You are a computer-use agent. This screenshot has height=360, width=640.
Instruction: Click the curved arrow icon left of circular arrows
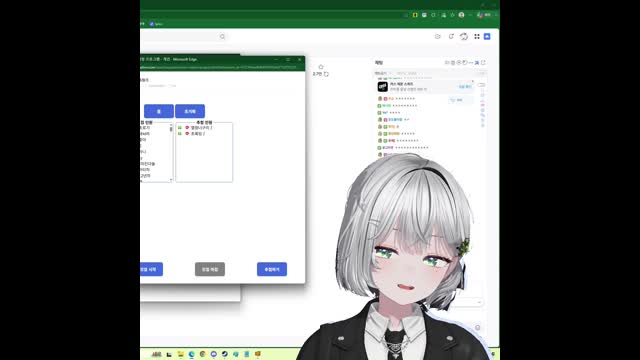click(x=451, y=36)
